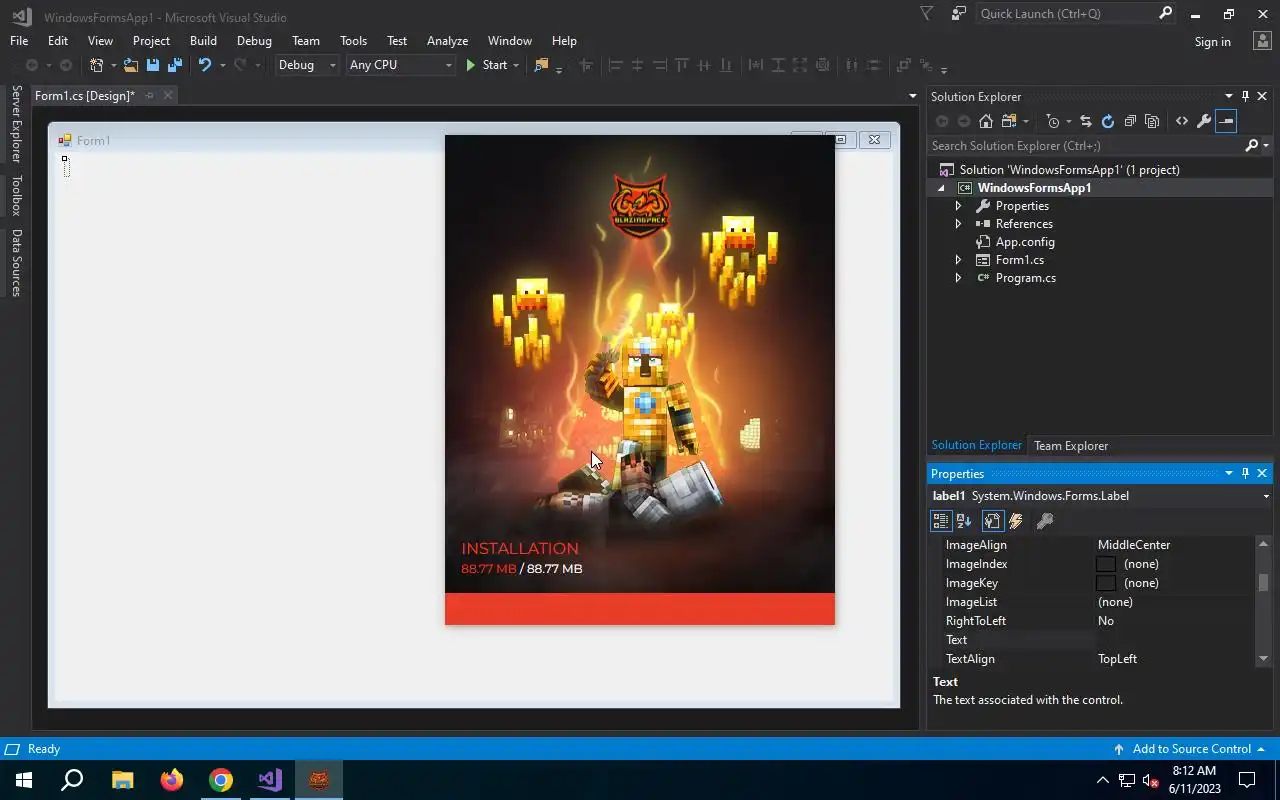Screen dimensions: 1280x800
Task: Click the Solution Explorer search magnifier icon
Action: (1251, 146)
